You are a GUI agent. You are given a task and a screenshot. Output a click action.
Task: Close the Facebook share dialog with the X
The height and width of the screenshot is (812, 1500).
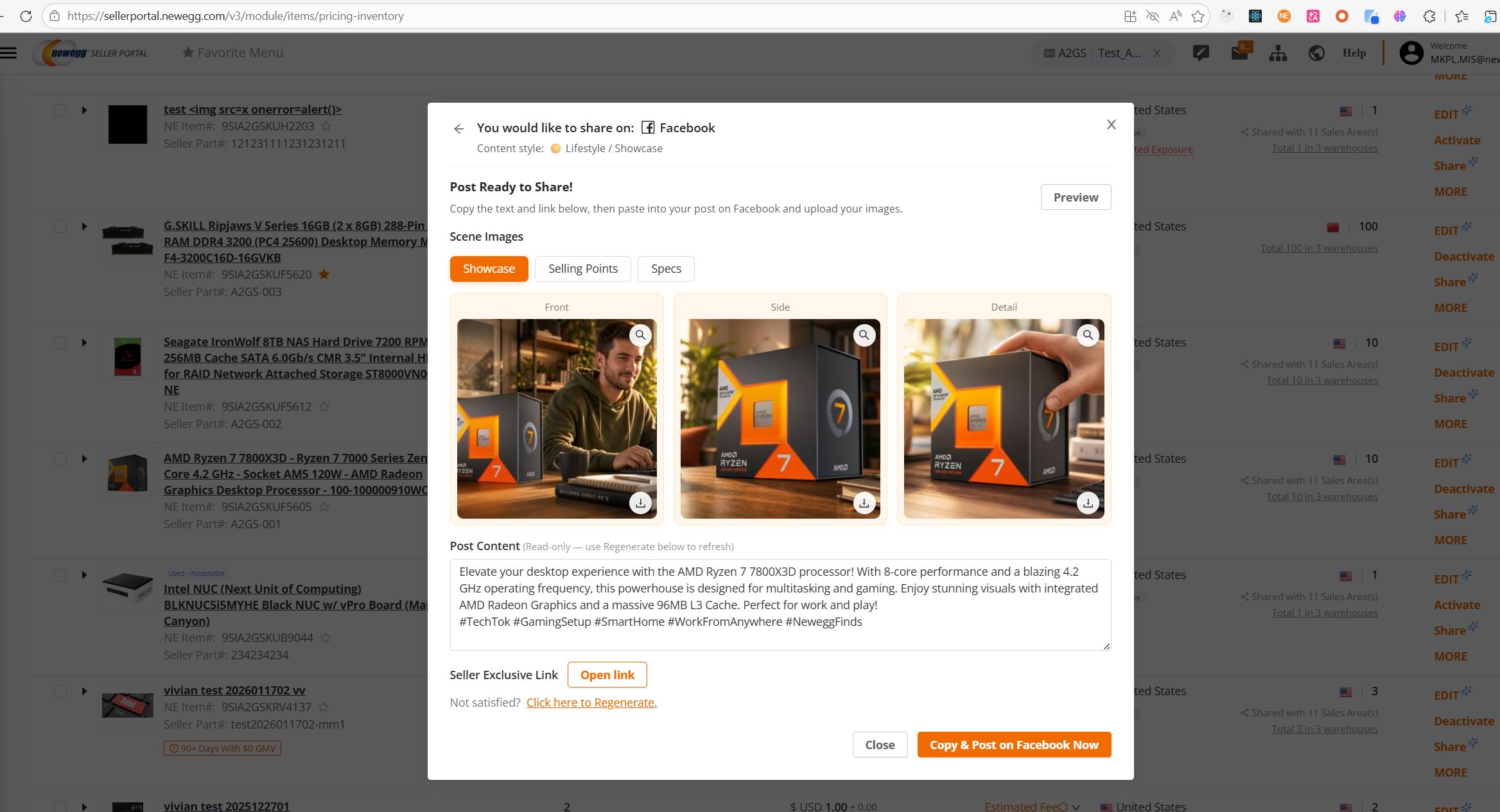(x=1112, y=125)
